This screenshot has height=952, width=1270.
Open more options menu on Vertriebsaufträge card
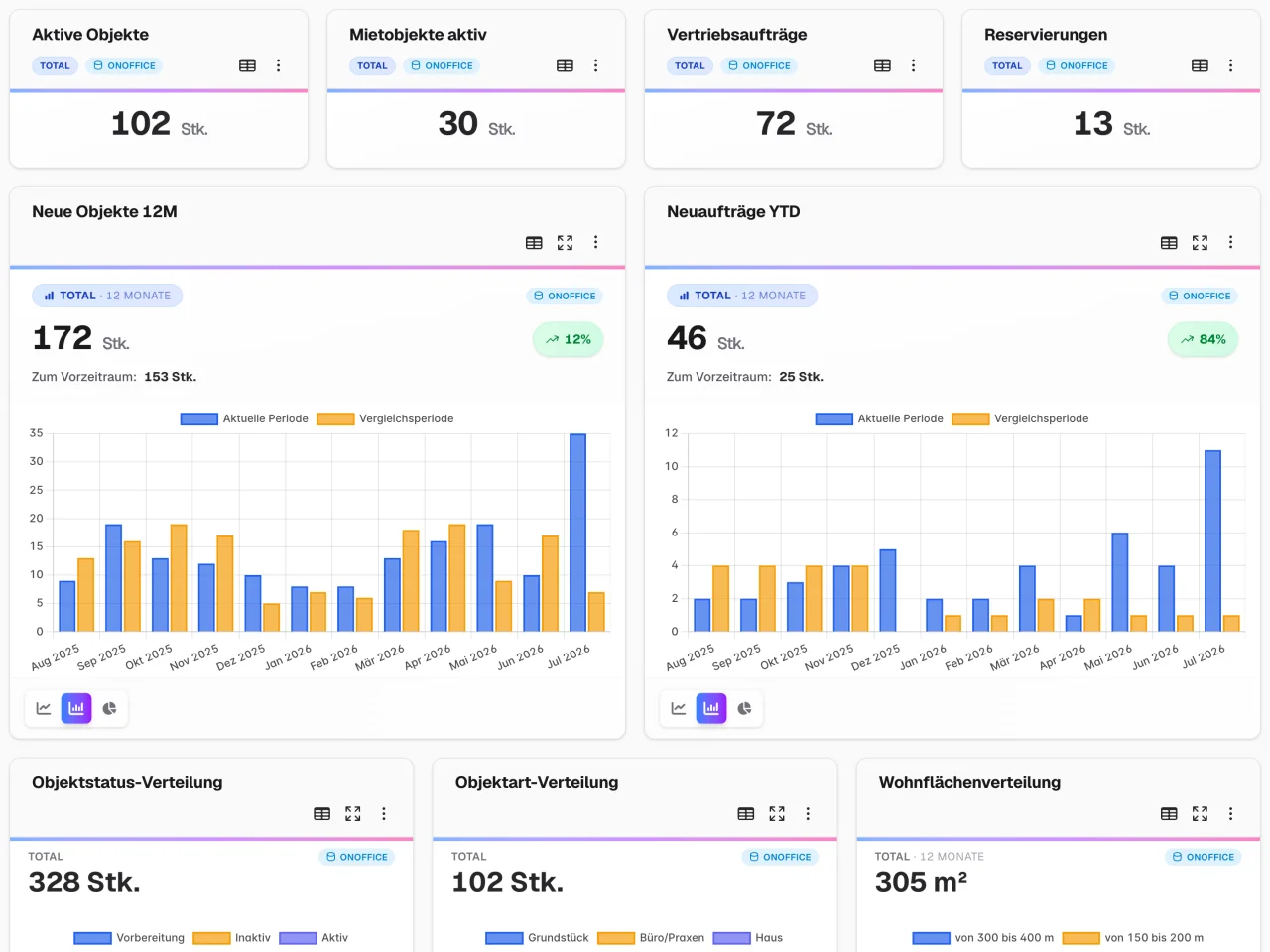(913, 65)
